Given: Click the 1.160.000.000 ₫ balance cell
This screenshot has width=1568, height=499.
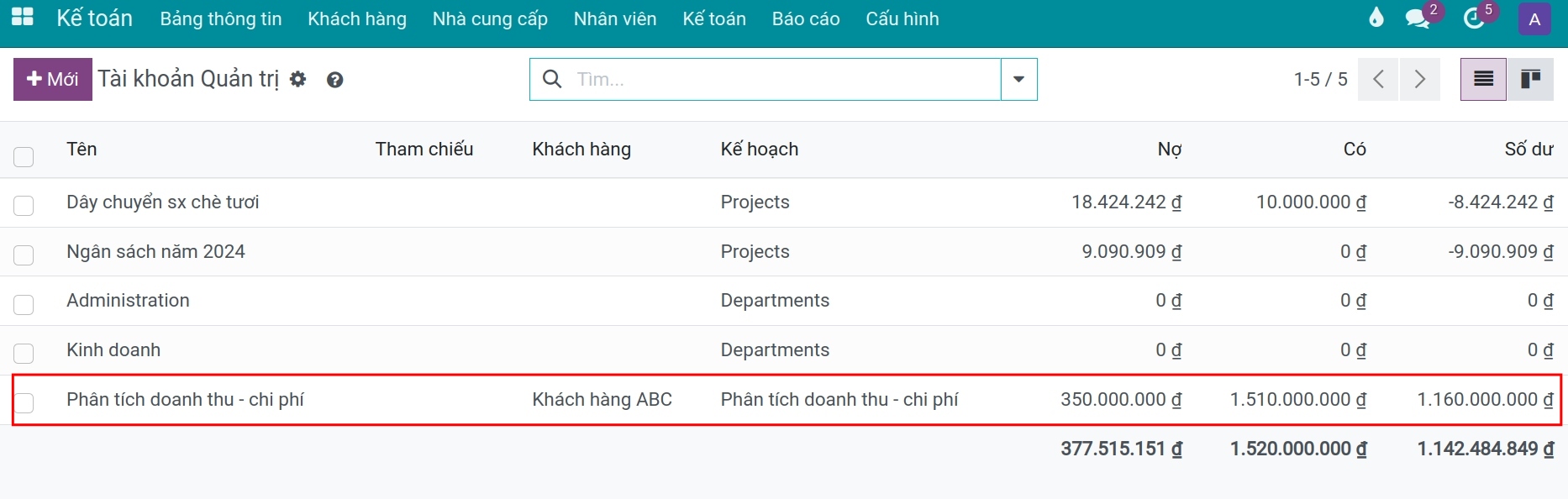Looking at the screenshot, I should 1485,400.
